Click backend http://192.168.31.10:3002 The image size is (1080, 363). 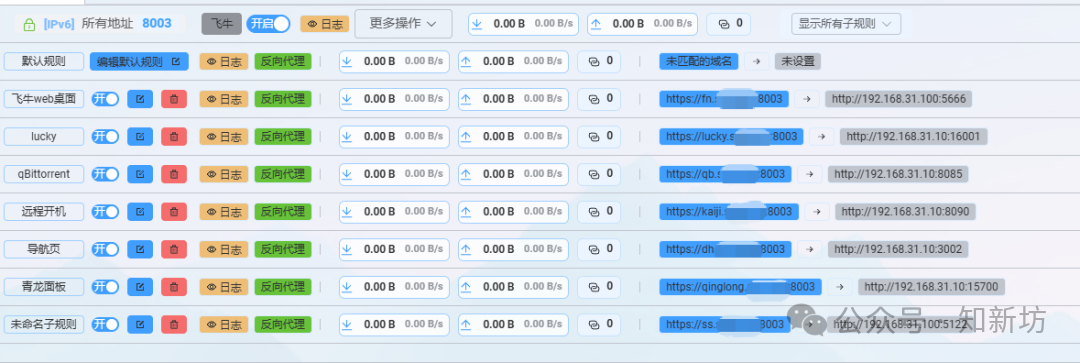click(898, 249)
